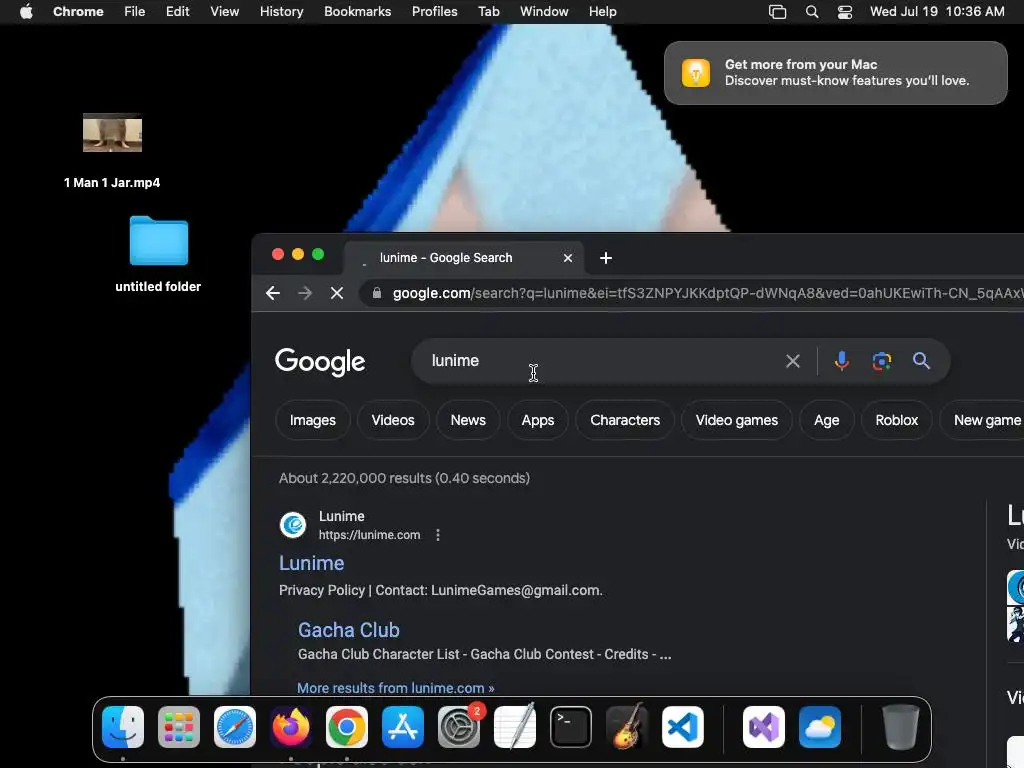This screenshot has width=1024, height=768.
Task: Open the History menu
Action: point(281,12)
